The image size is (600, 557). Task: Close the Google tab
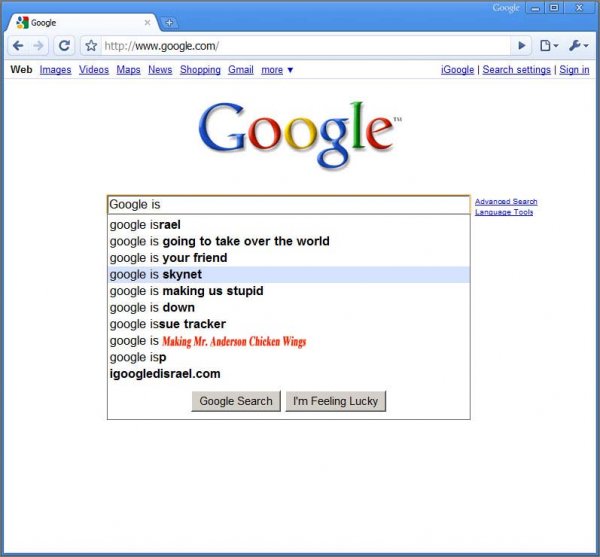pos(147,23)
